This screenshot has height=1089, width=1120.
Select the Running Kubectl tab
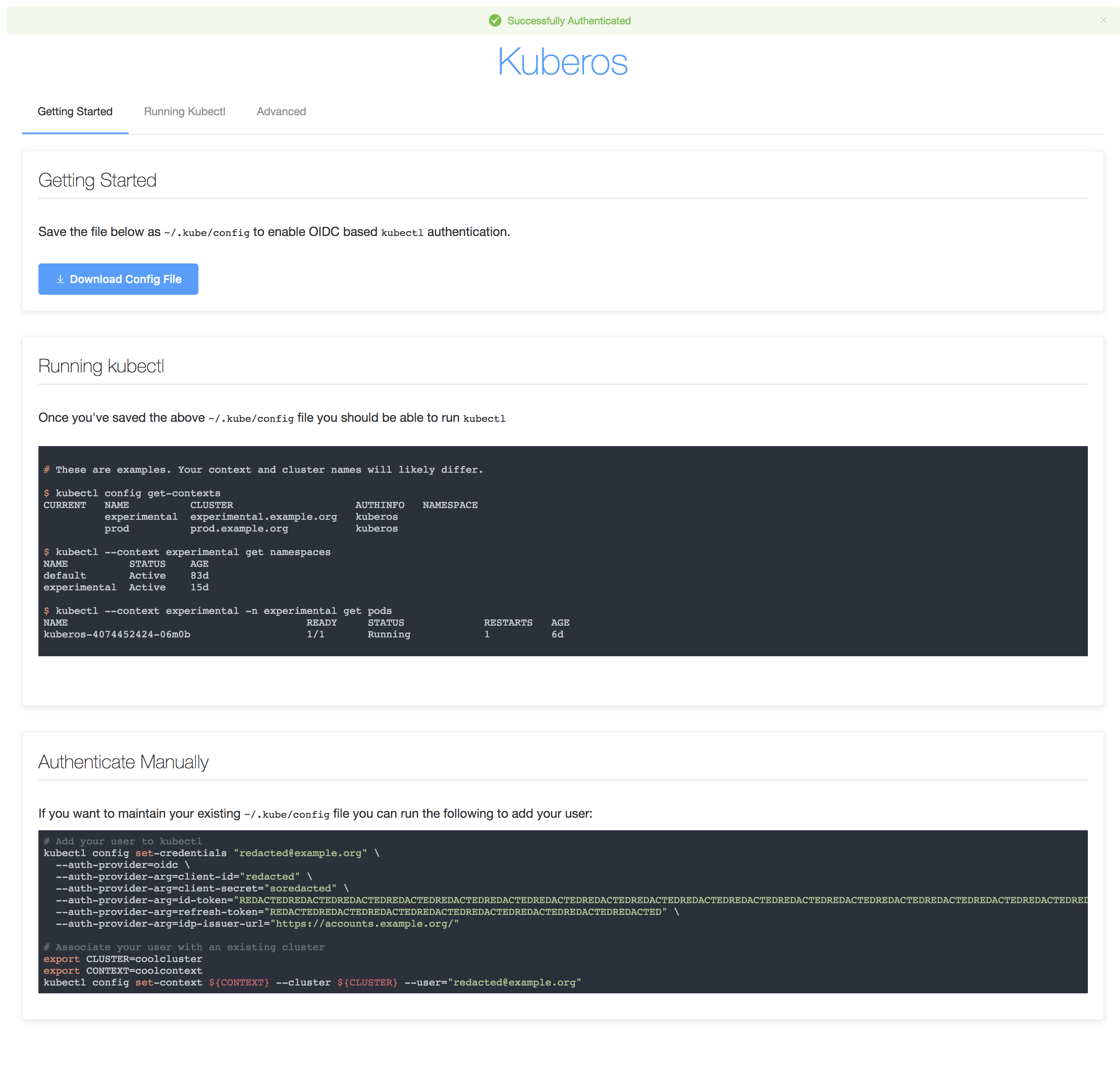[184, 111]
